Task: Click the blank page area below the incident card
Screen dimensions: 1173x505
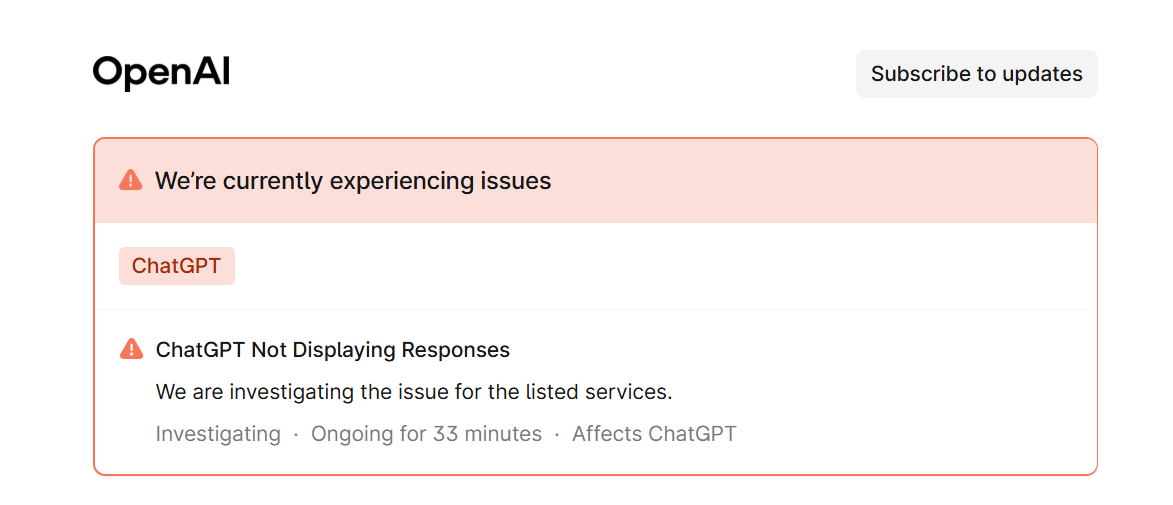Action: pyautogui.click(x=595, y=491)
